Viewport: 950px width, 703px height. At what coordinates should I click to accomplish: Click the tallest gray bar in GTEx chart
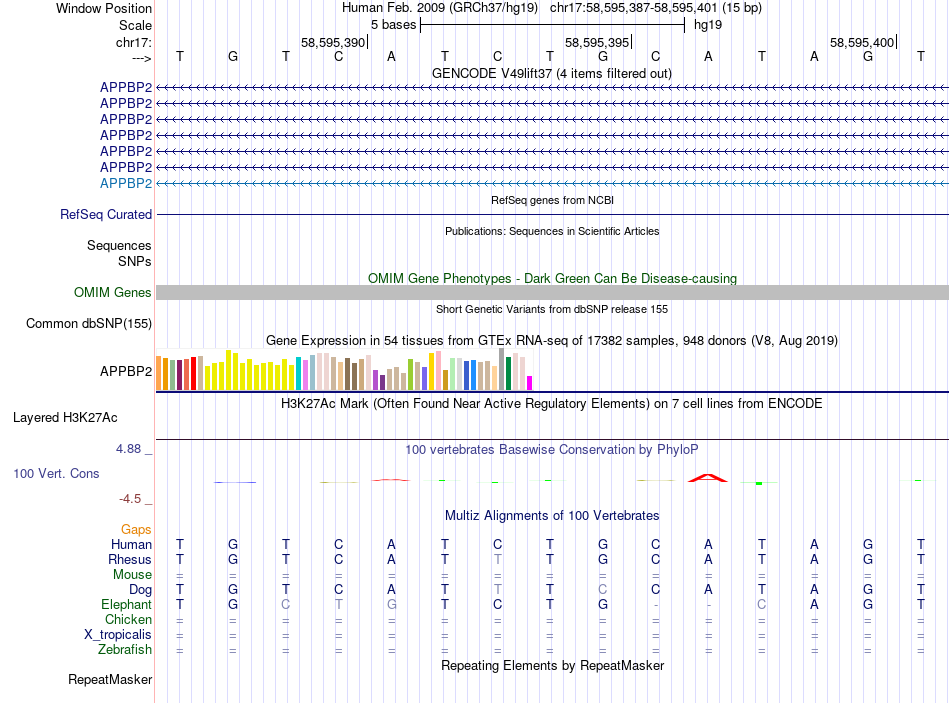pyautogui.click(x=502, y=369)
